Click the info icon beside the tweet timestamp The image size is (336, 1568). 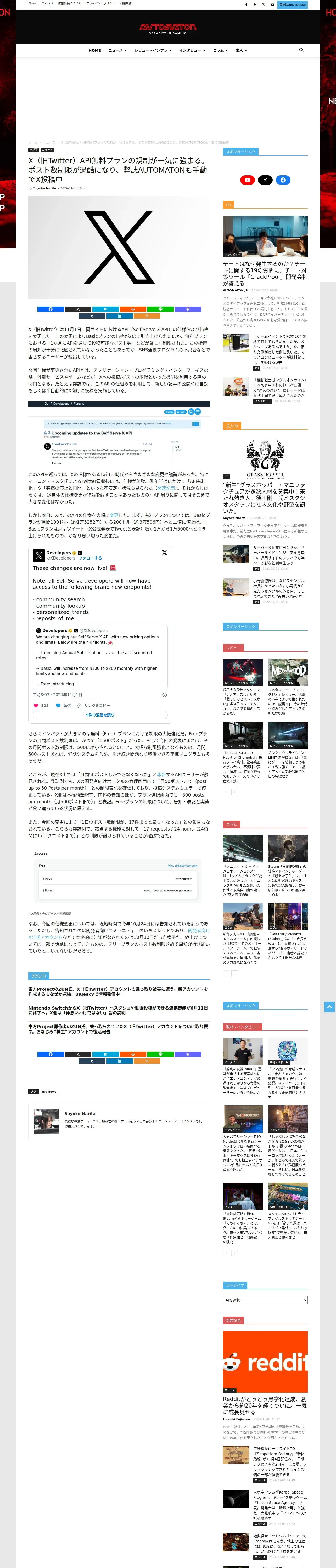(x=164, y=695)
